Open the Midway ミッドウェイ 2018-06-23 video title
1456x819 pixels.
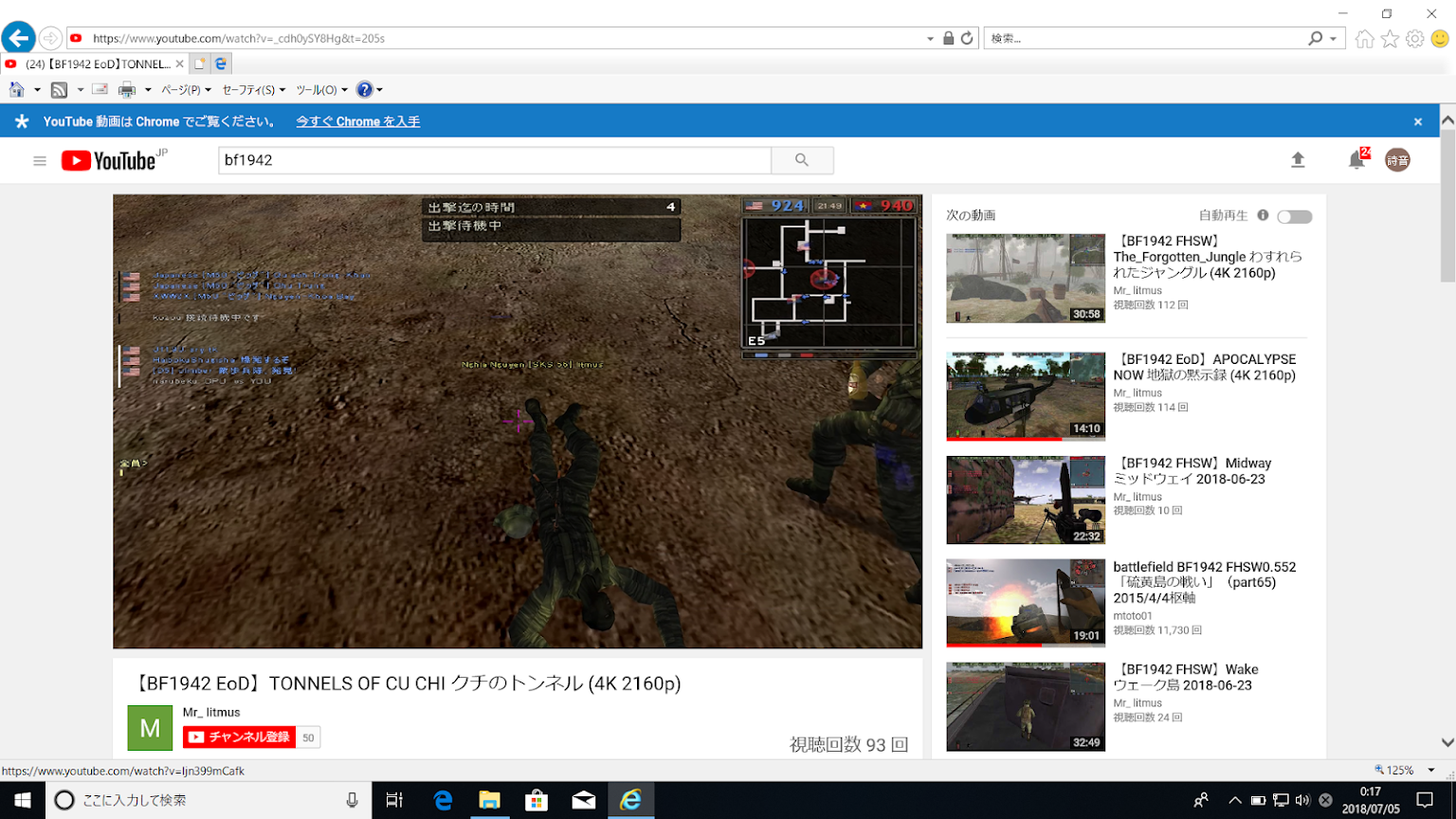pos(1192,471)
